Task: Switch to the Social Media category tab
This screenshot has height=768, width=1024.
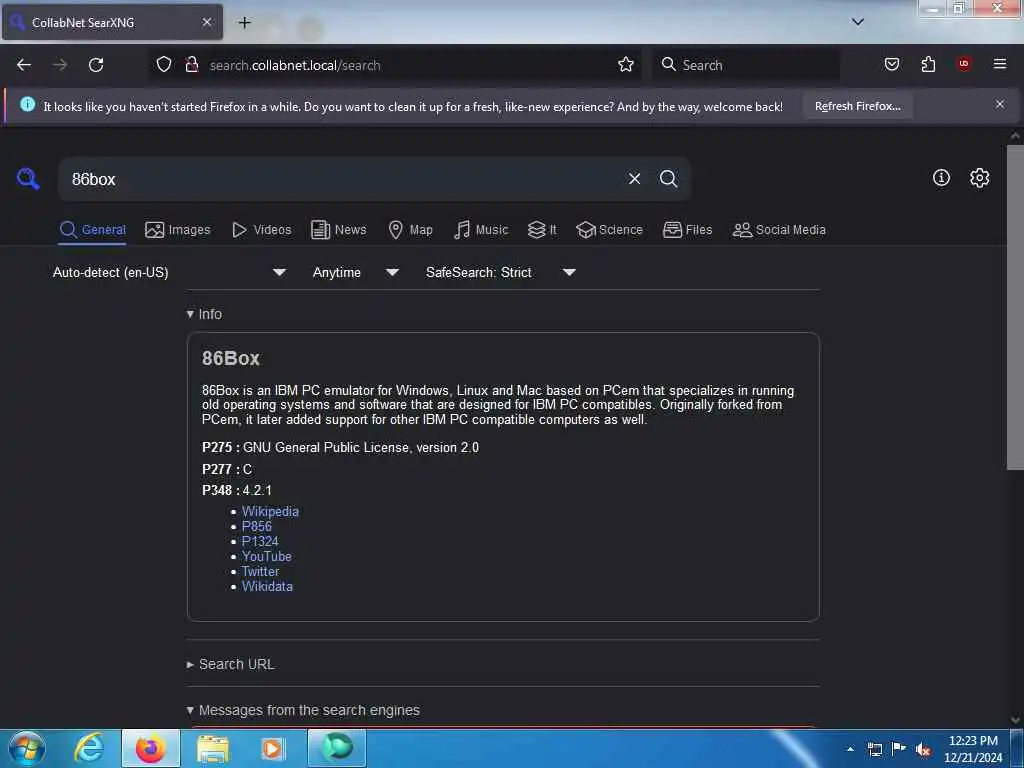Action: (779, 230)
